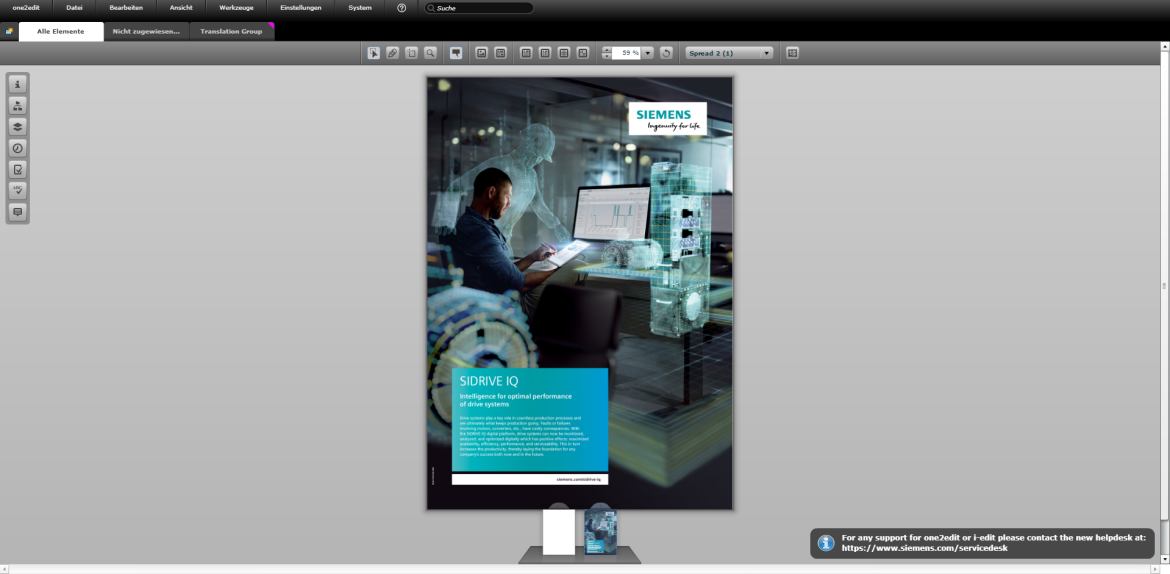Click the fit width view icon
The width and height of the screenshot is (1170, 574).
(564, 53)
